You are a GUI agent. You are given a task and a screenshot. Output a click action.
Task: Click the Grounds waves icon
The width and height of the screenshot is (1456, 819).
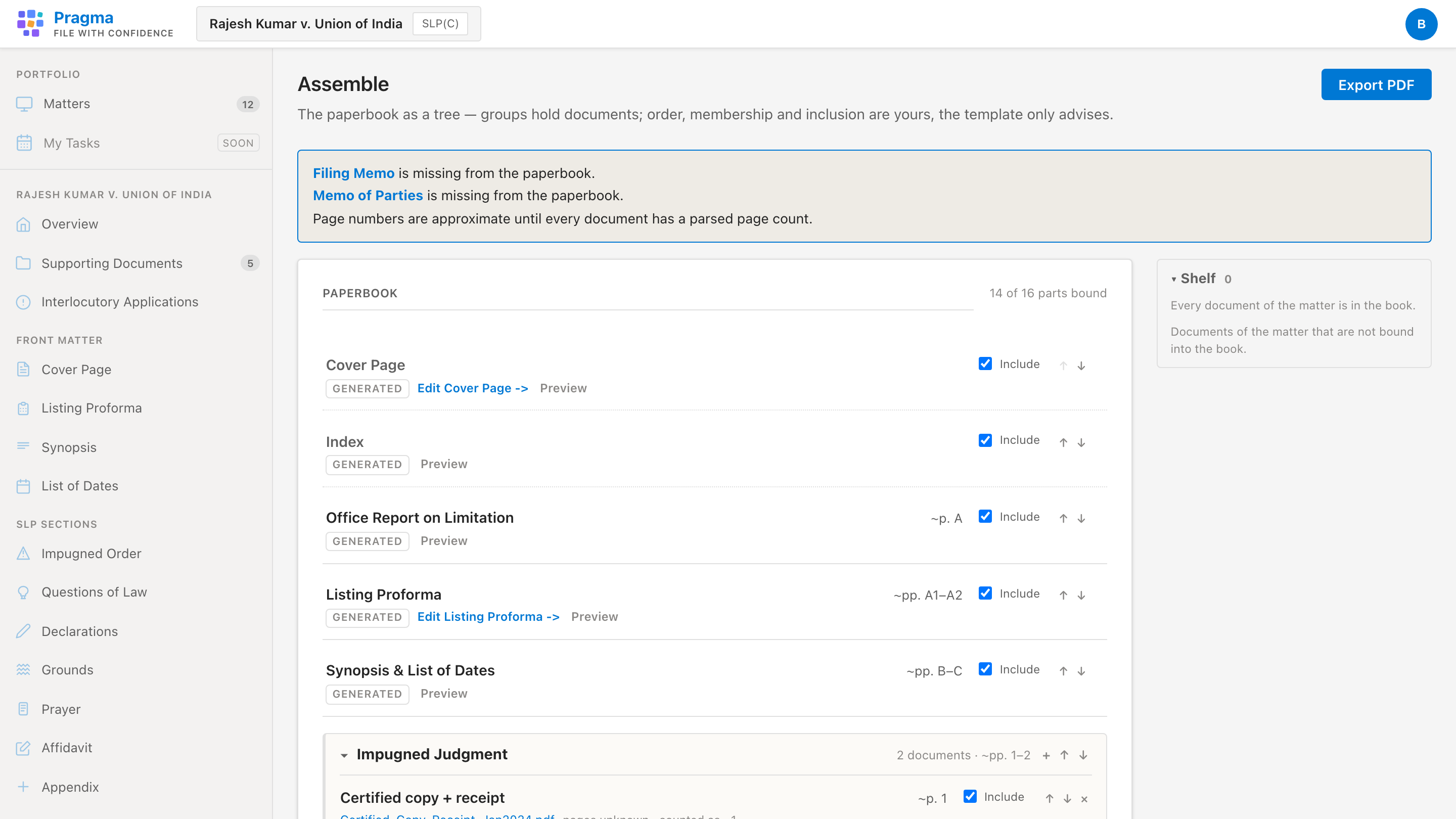(23, 670)
